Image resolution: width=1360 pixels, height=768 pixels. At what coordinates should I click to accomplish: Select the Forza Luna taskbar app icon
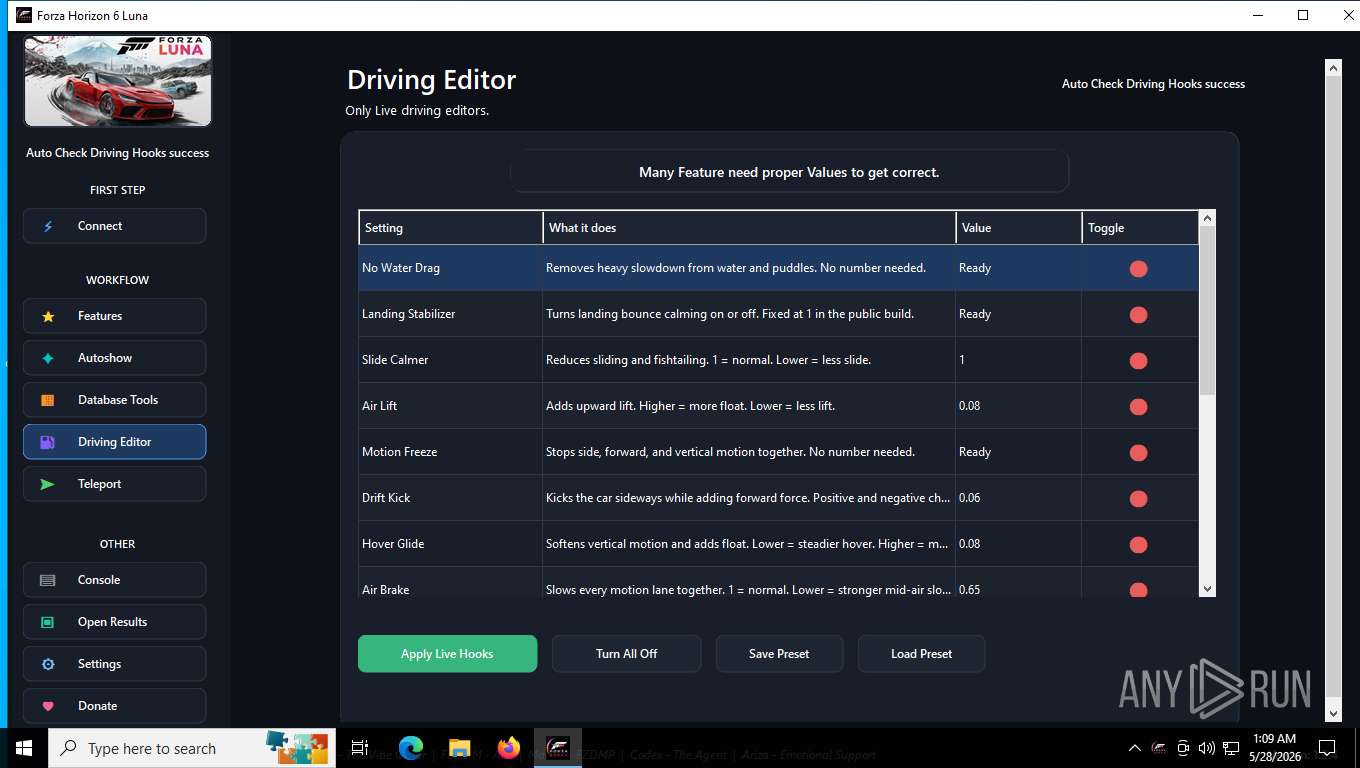click(558, 748)
